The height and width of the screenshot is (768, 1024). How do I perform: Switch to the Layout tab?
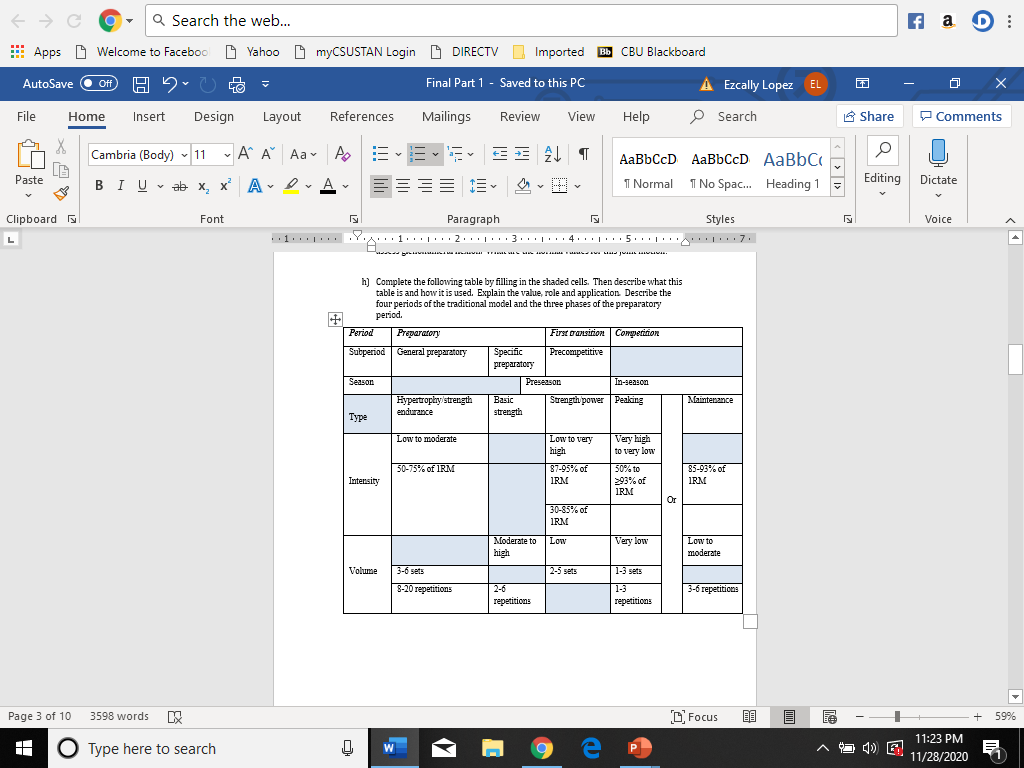tap(281, 117)
